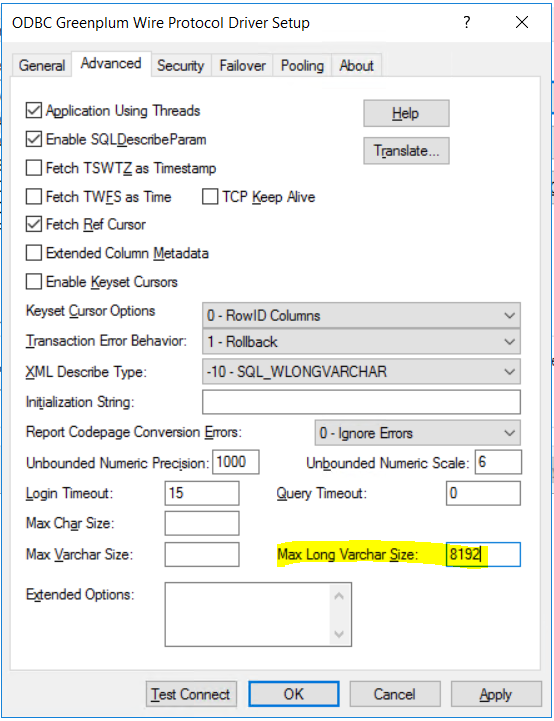Click the Login Timeout field

[202, 493]
